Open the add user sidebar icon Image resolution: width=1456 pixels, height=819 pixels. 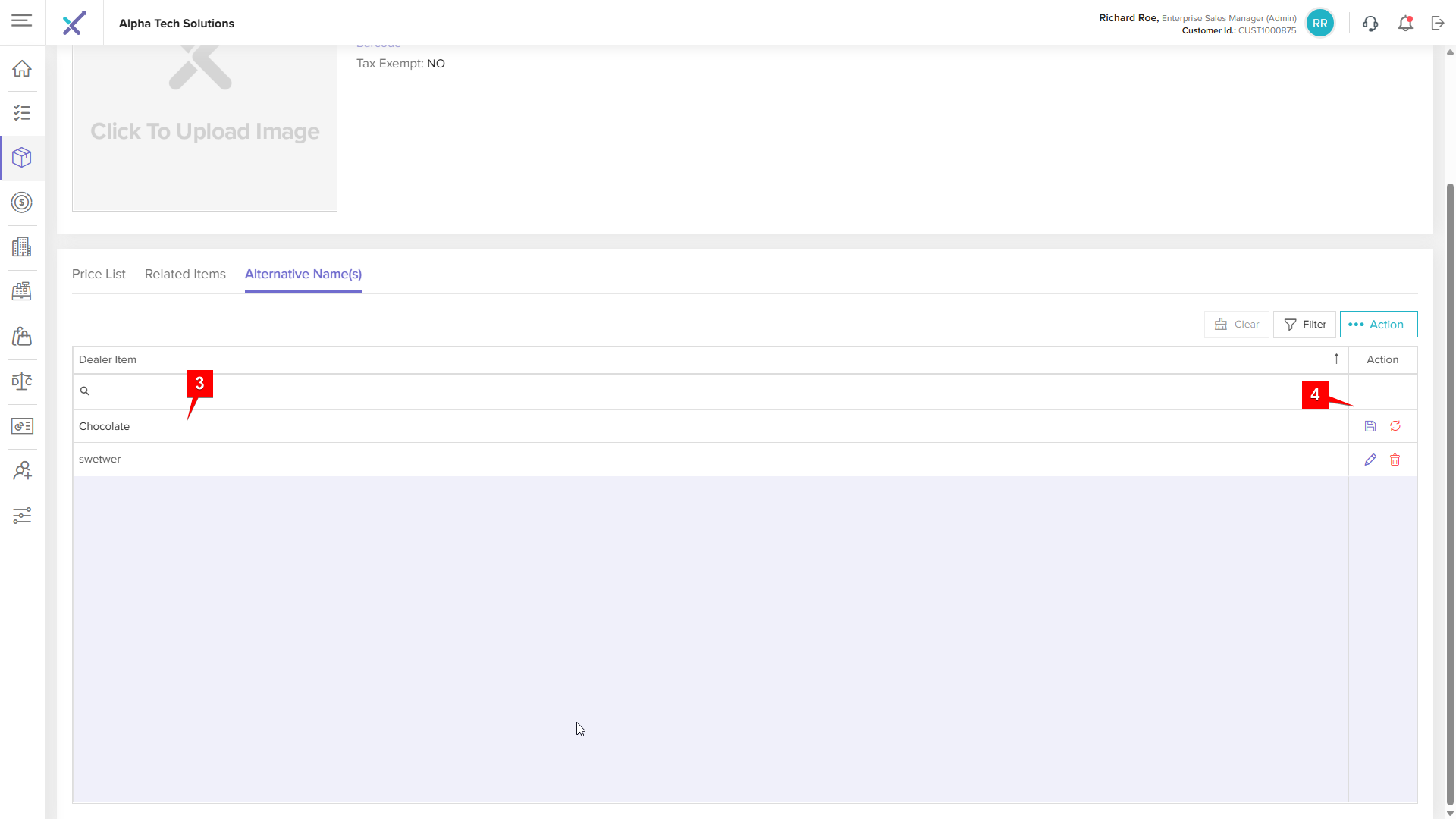click(22, 471)
